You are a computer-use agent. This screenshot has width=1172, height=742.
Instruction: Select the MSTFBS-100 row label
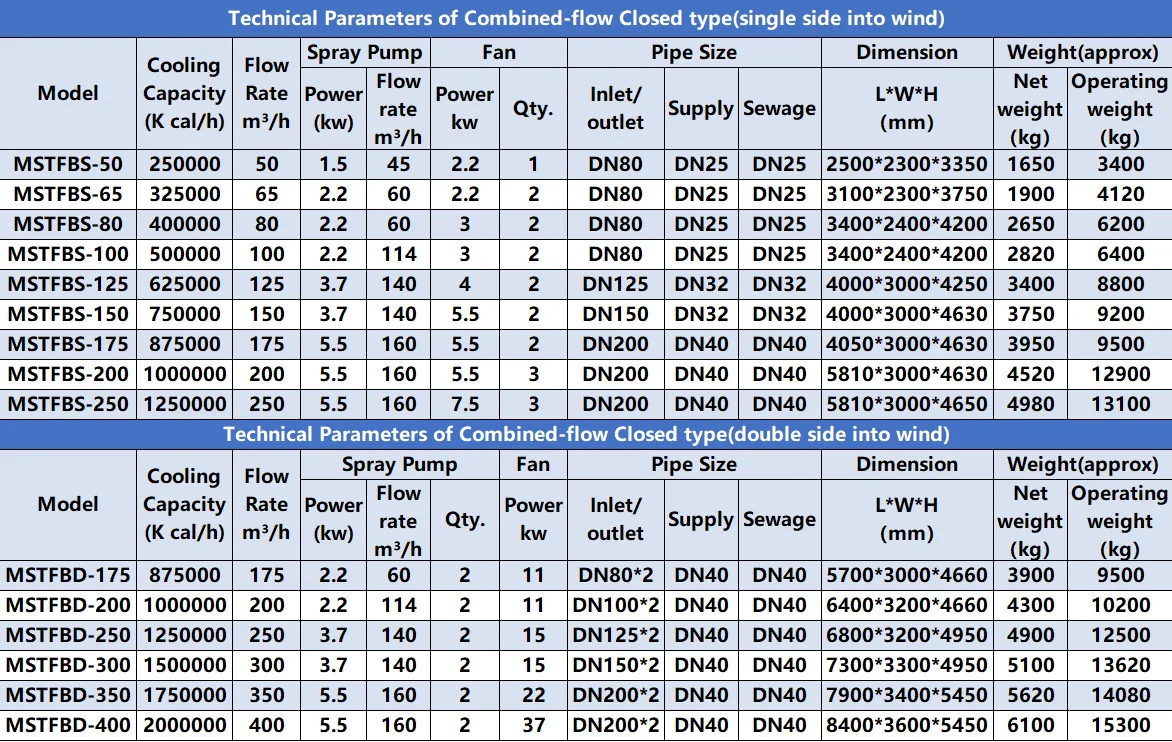click(x=68, y=254)
